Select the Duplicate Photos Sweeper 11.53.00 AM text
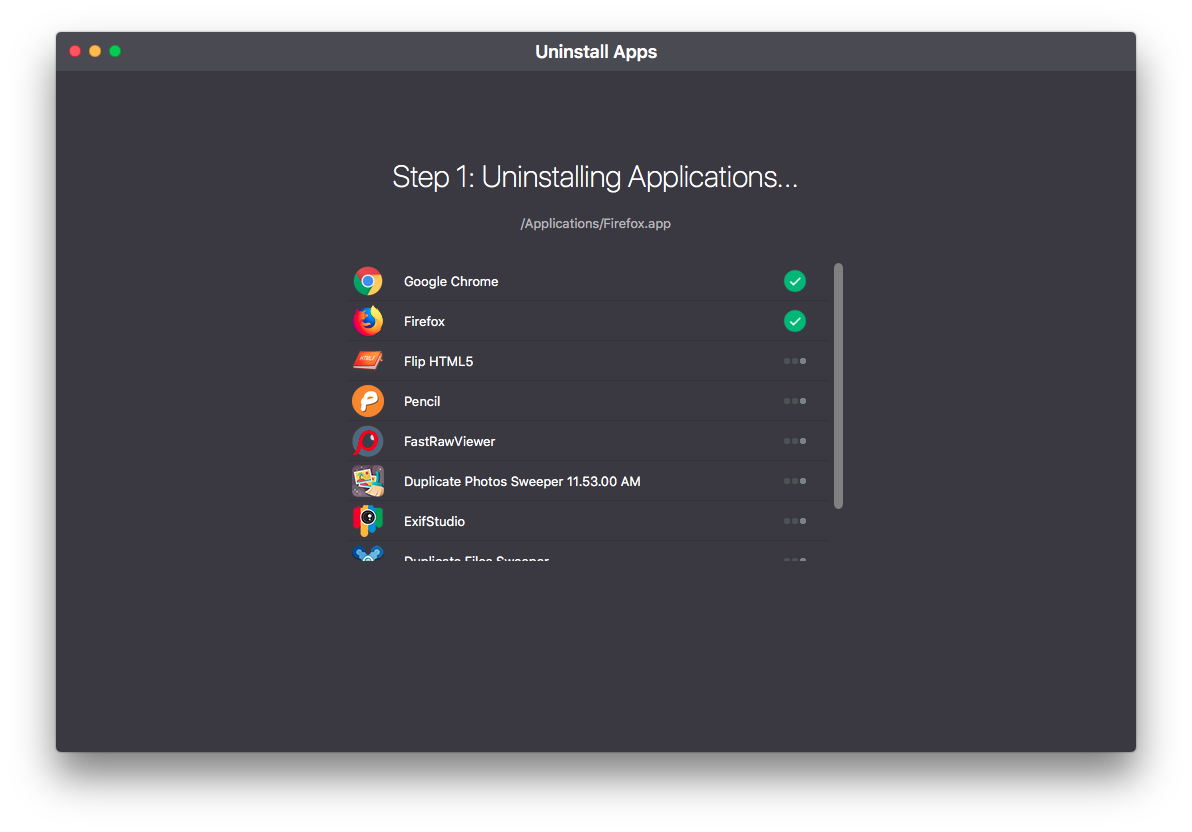Image resolution: width=1192 pixels, height=832 pixels. click(x=522, y=481)
